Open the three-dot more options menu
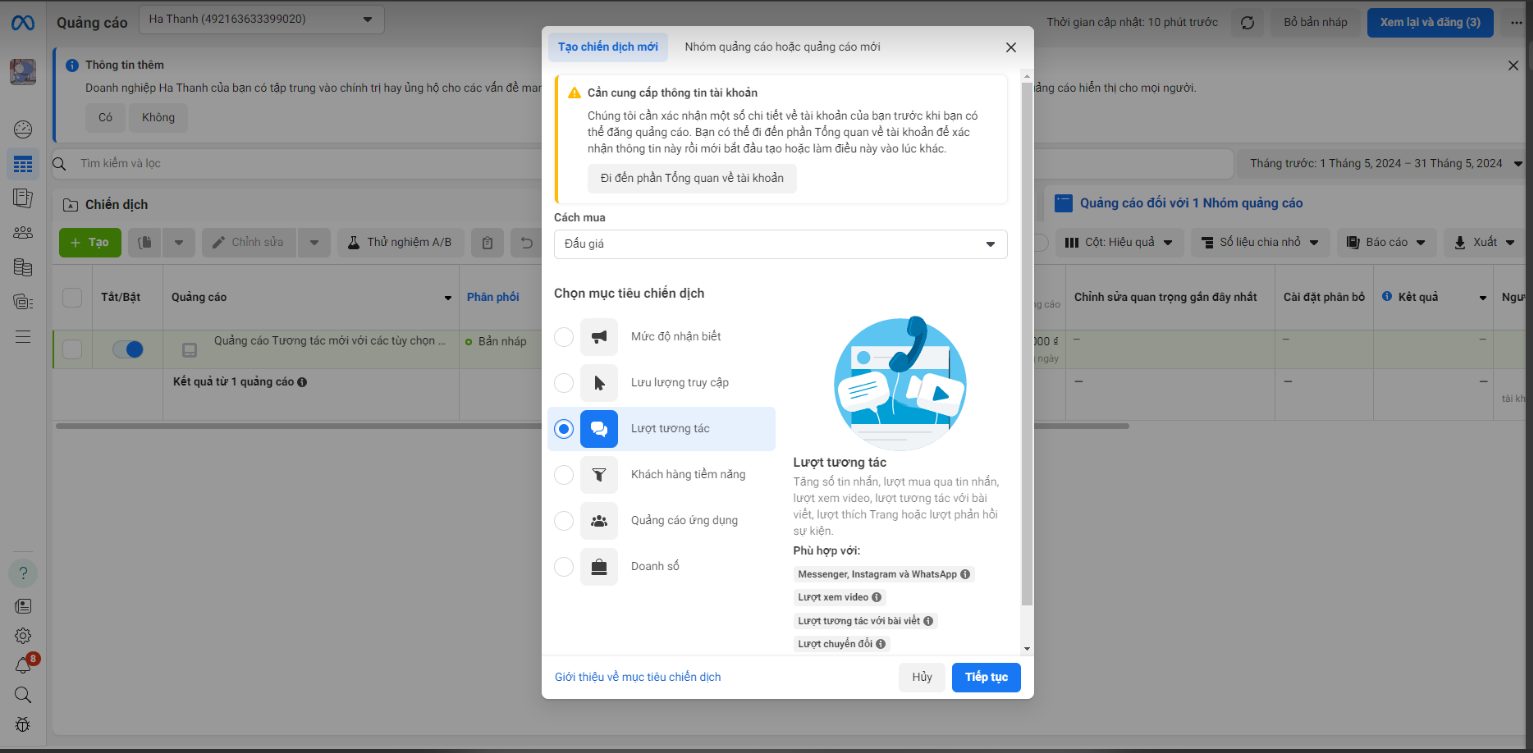The height and width of the screenshot is (753, 1533). pos(1517,22)
